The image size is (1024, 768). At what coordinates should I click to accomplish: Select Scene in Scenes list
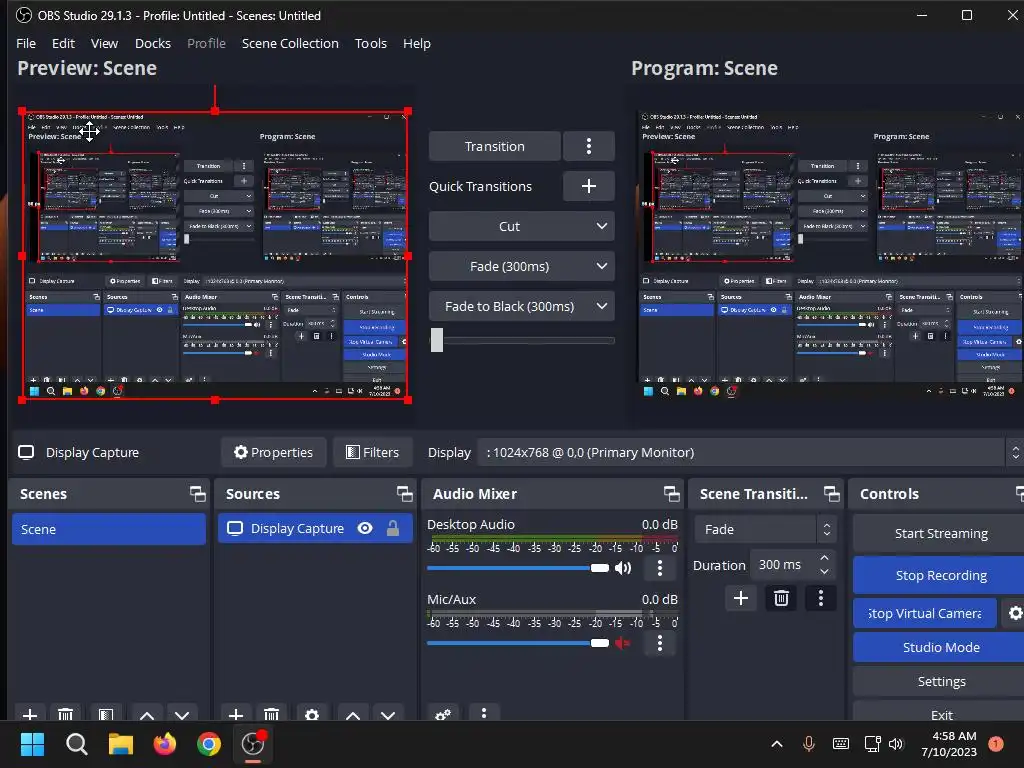108,529
